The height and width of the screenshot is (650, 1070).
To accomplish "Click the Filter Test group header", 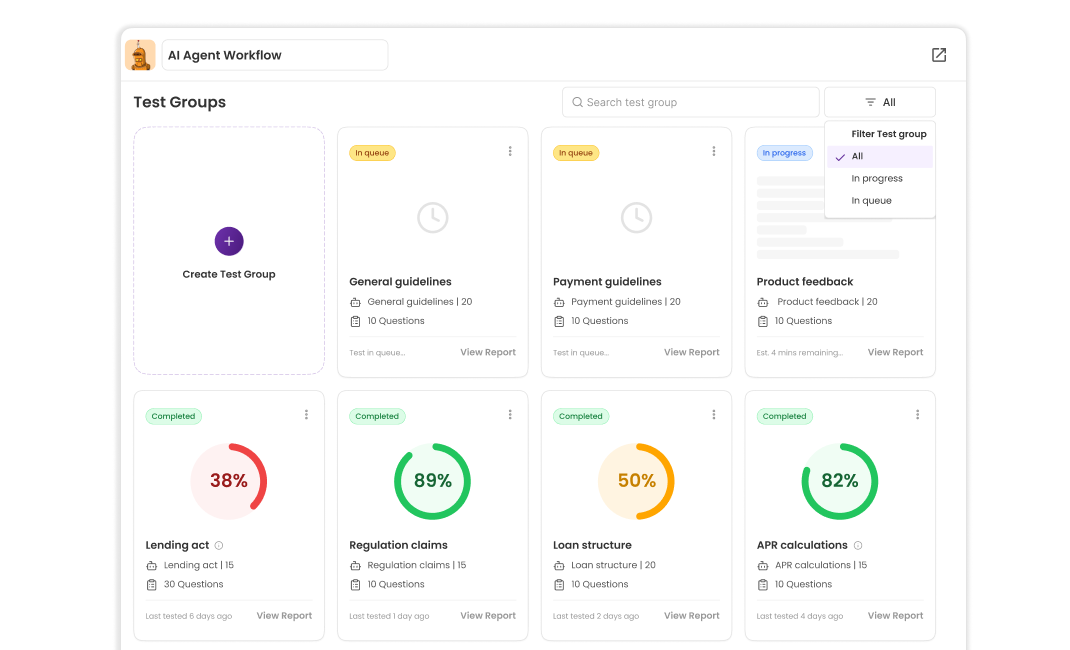I will tap(888, 134).
